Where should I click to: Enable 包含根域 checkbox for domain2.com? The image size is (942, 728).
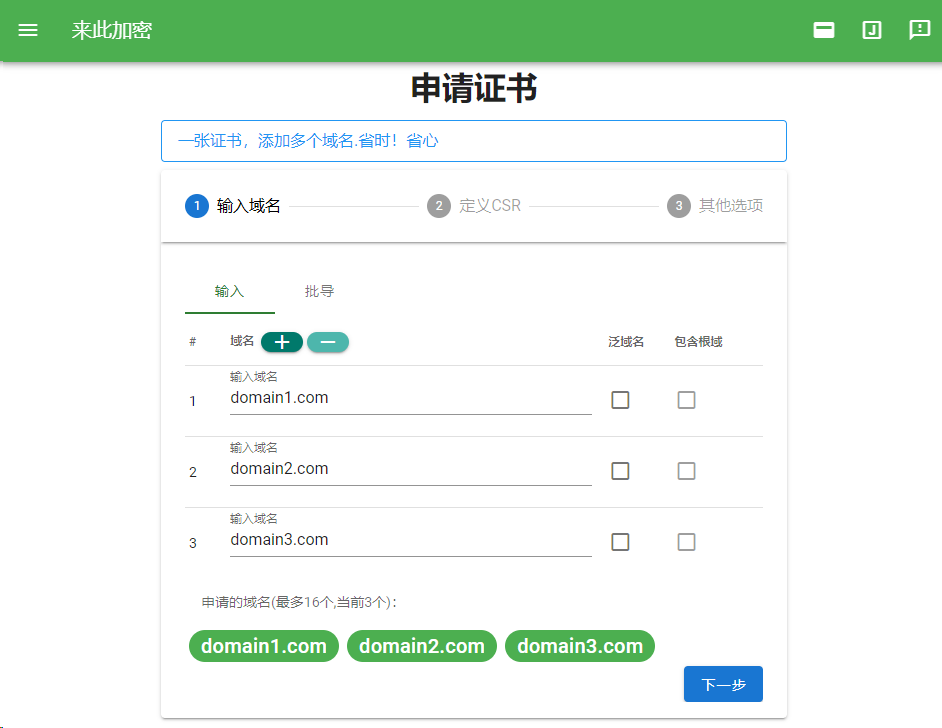(686, 471)
